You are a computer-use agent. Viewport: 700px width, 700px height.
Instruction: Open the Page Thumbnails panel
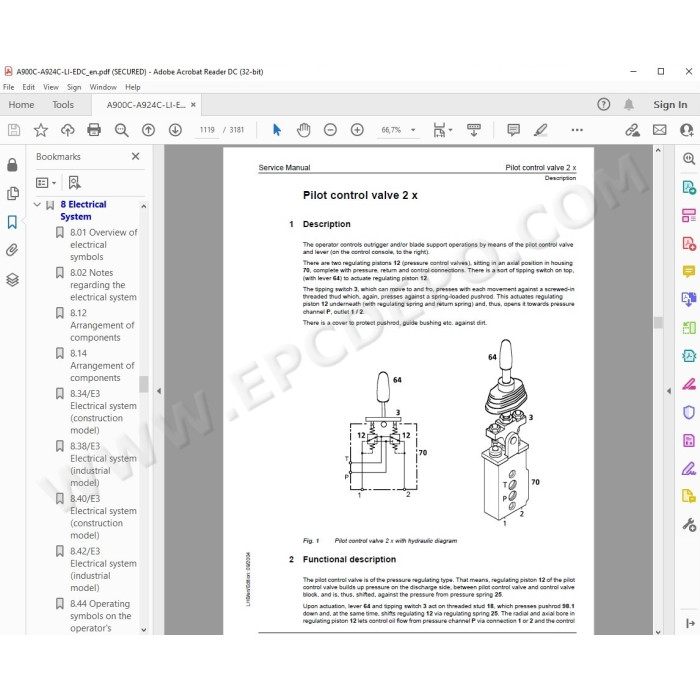coord(12,193)
